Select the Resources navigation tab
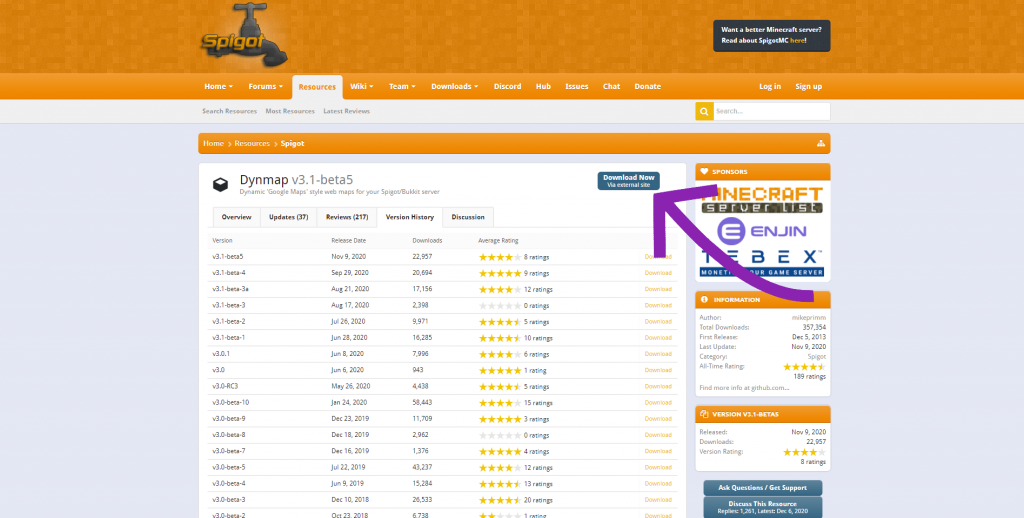This screenshot has width=1024, height=518. point(317,87)
